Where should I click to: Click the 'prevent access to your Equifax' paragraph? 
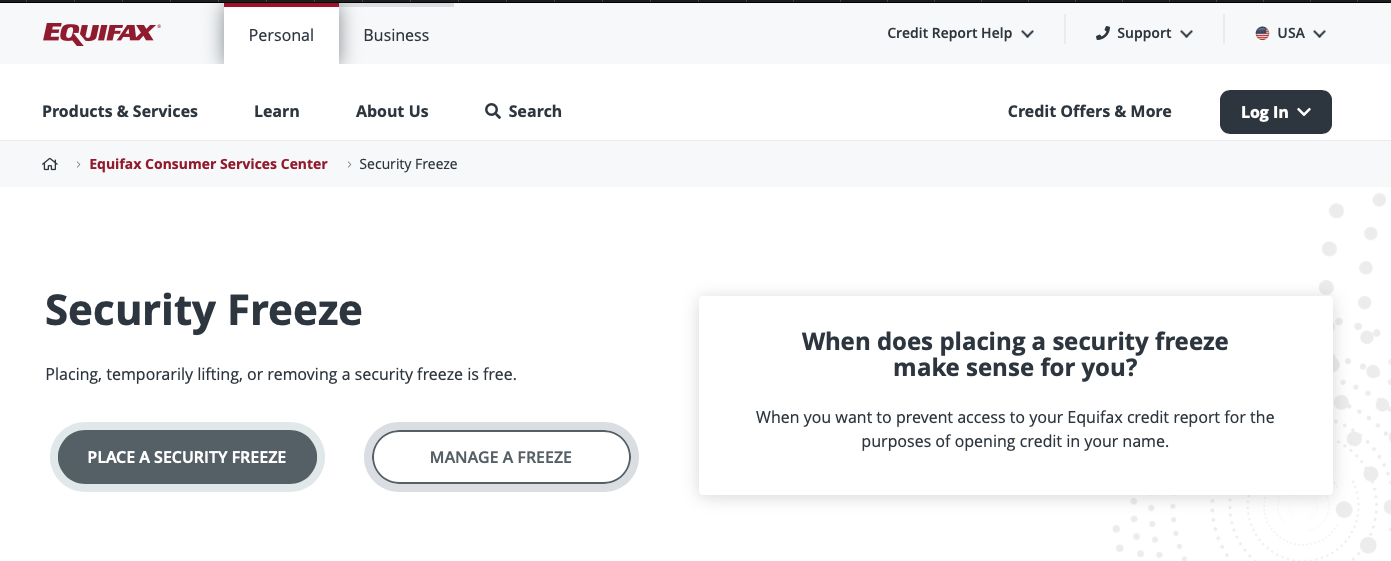pyautogui.click(x=1015, y=429)
